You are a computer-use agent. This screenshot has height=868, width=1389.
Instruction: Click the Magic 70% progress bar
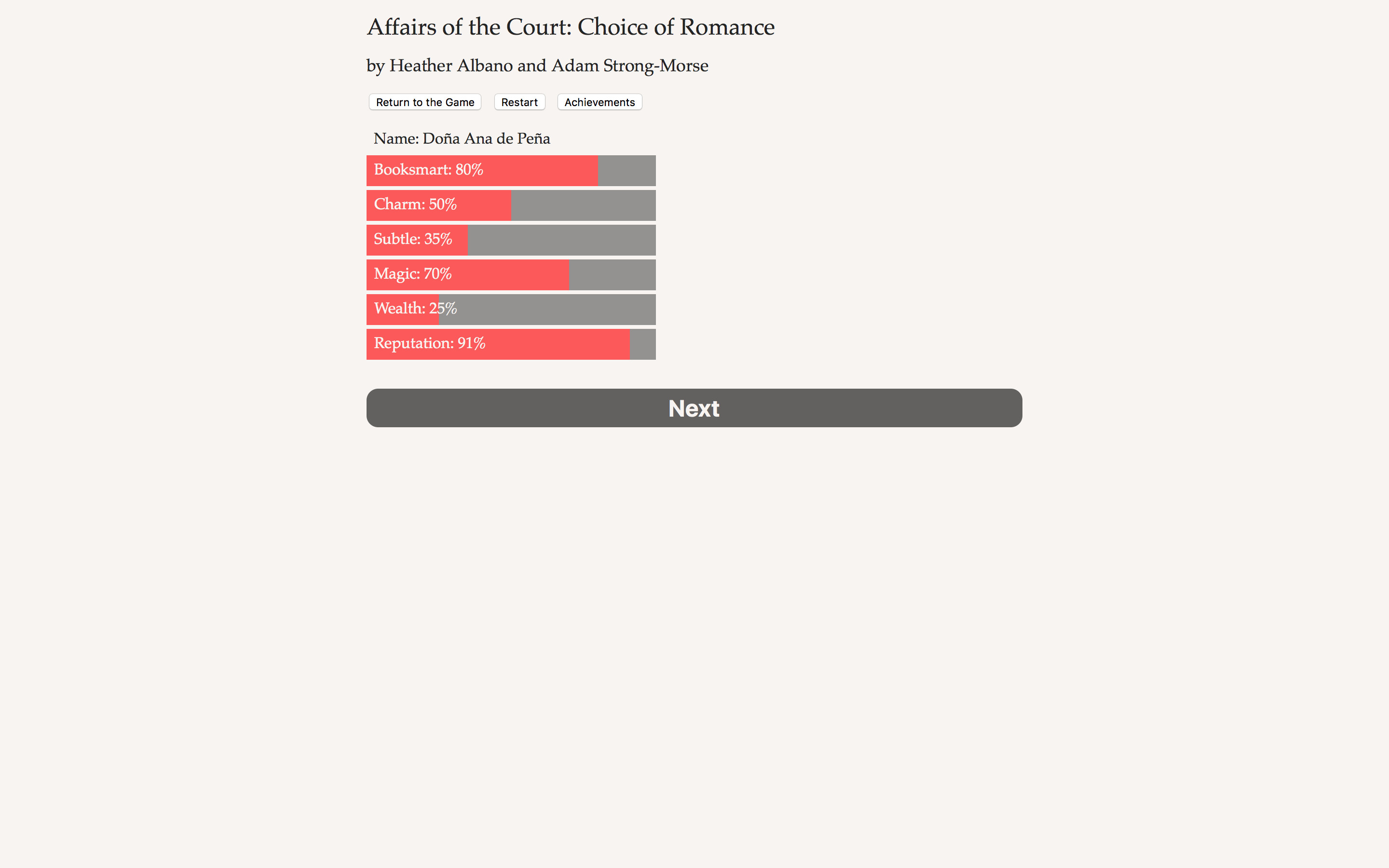(510, 274)
